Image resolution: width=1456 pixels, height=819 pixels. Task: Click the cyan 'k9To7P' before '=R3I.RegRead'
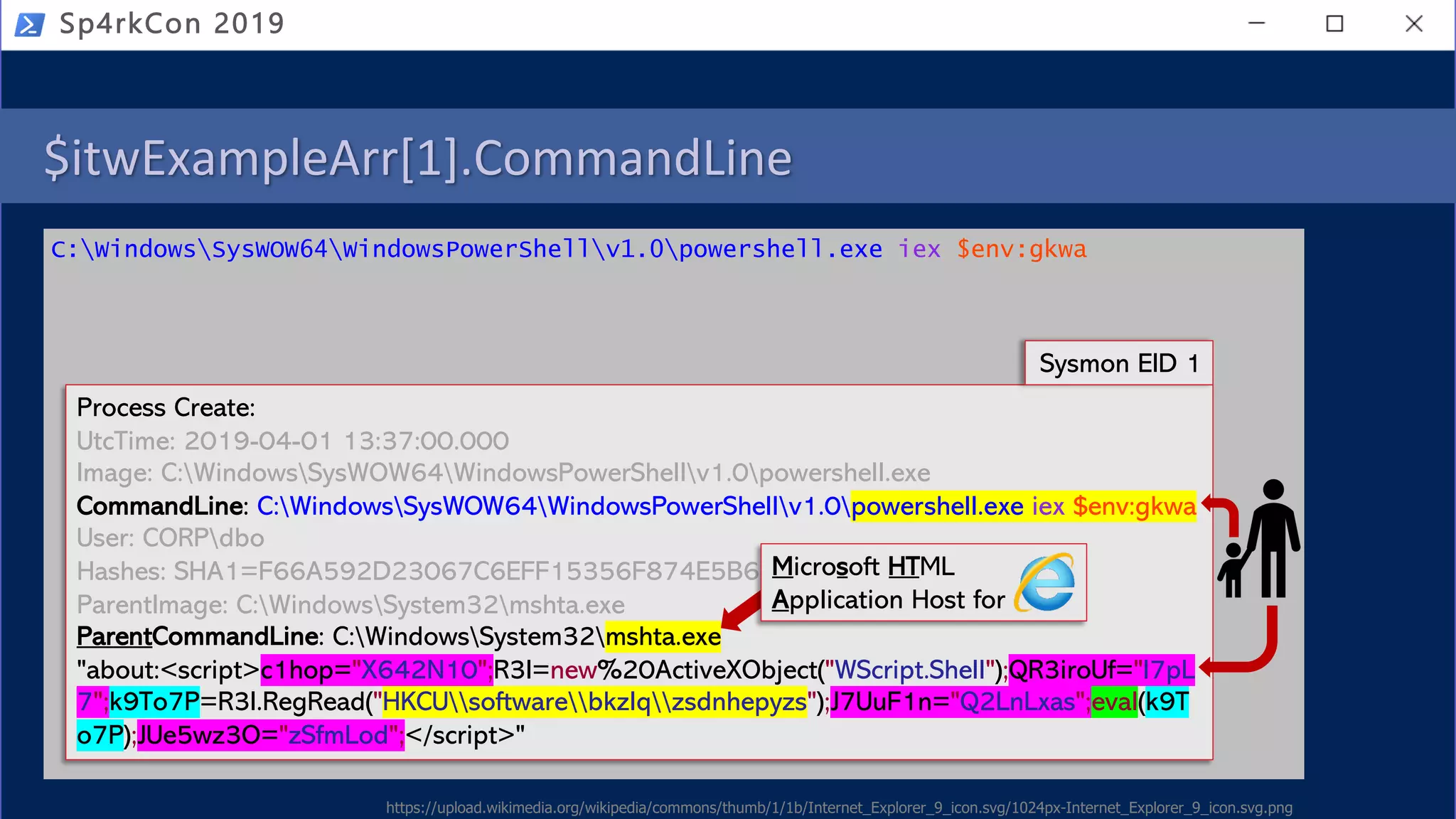[x=155, y=702]
